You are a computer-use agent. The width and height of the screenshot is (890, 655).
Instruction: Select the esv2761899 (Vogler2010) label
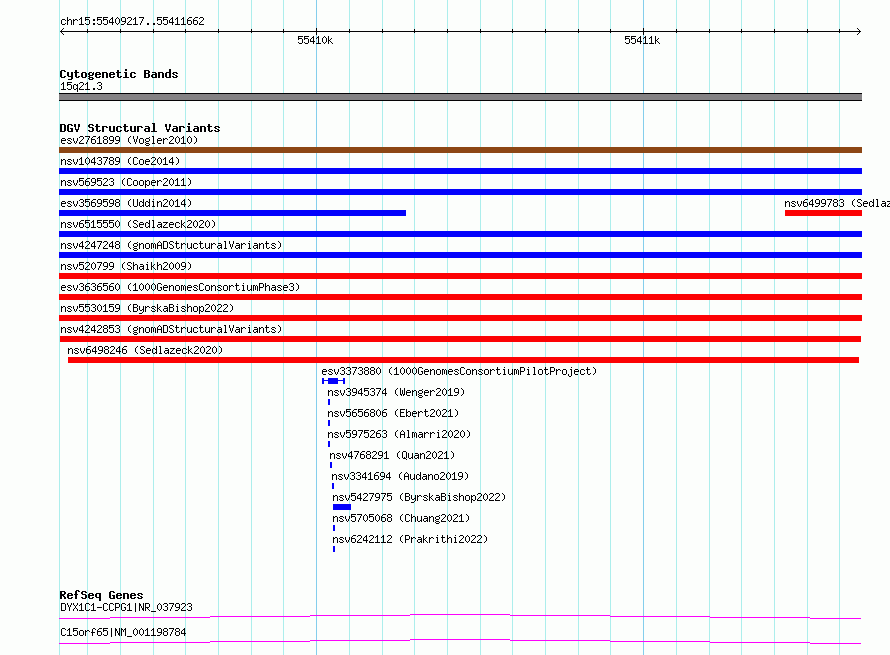[129, 140]
